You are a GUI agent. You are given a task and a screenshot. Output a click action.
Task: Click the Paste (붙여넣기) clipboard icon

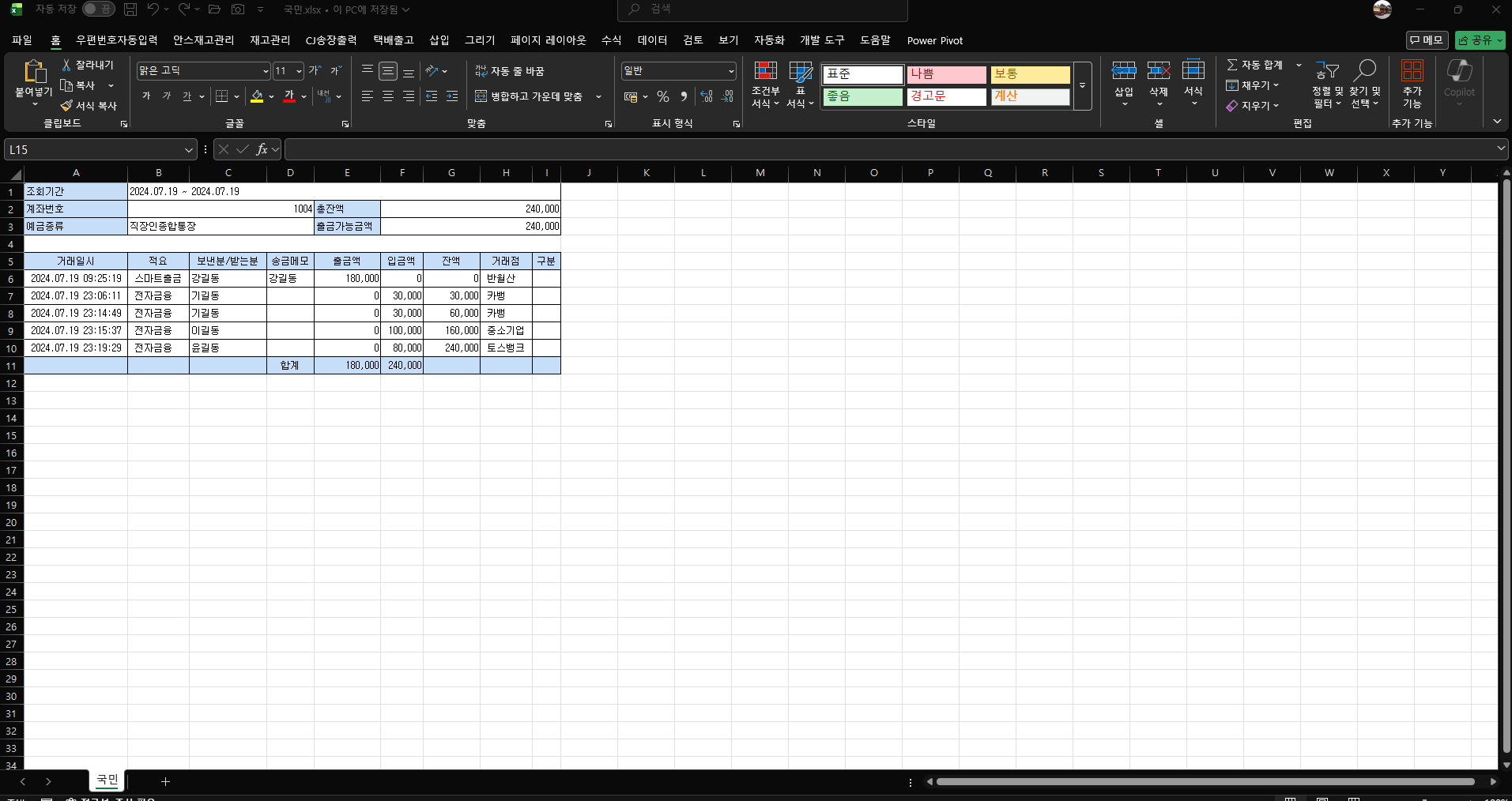point(33,73)
